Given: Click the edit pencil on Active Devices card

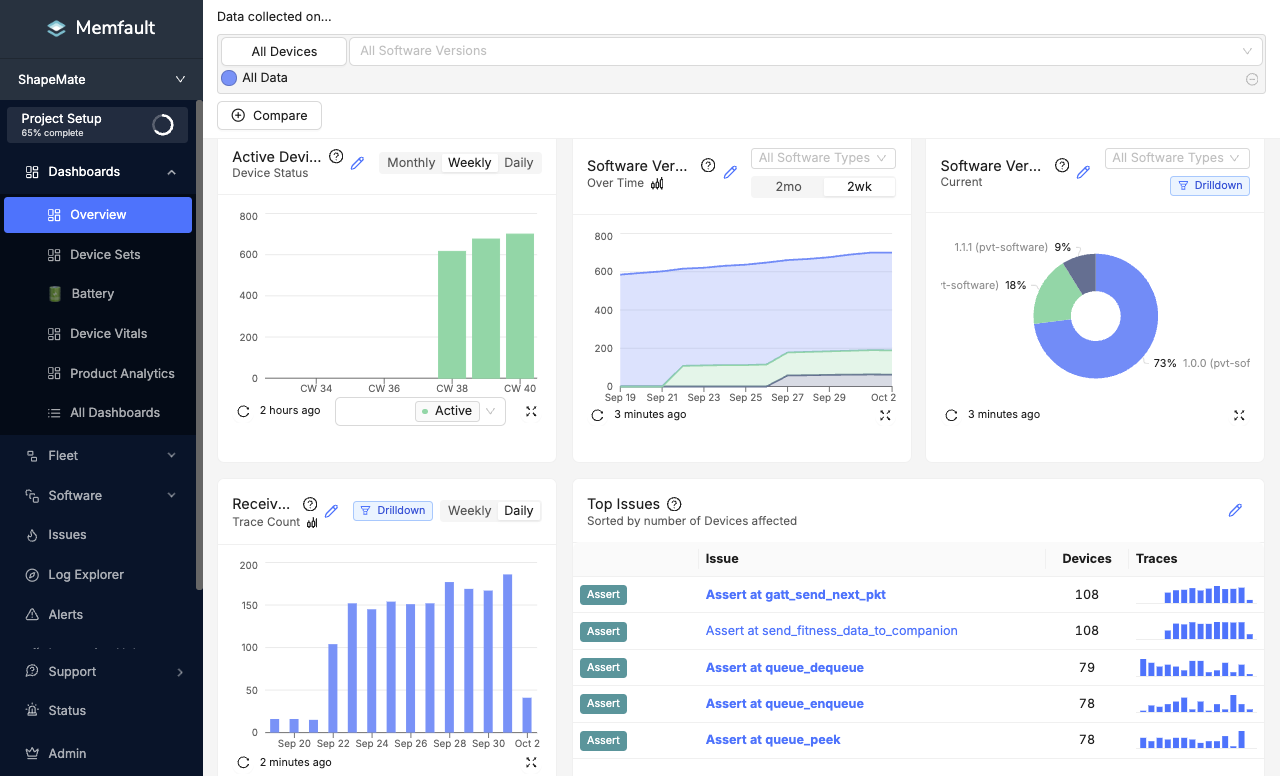Looking at the screenshot, I should pyautogui.click(x=357, y=164).
